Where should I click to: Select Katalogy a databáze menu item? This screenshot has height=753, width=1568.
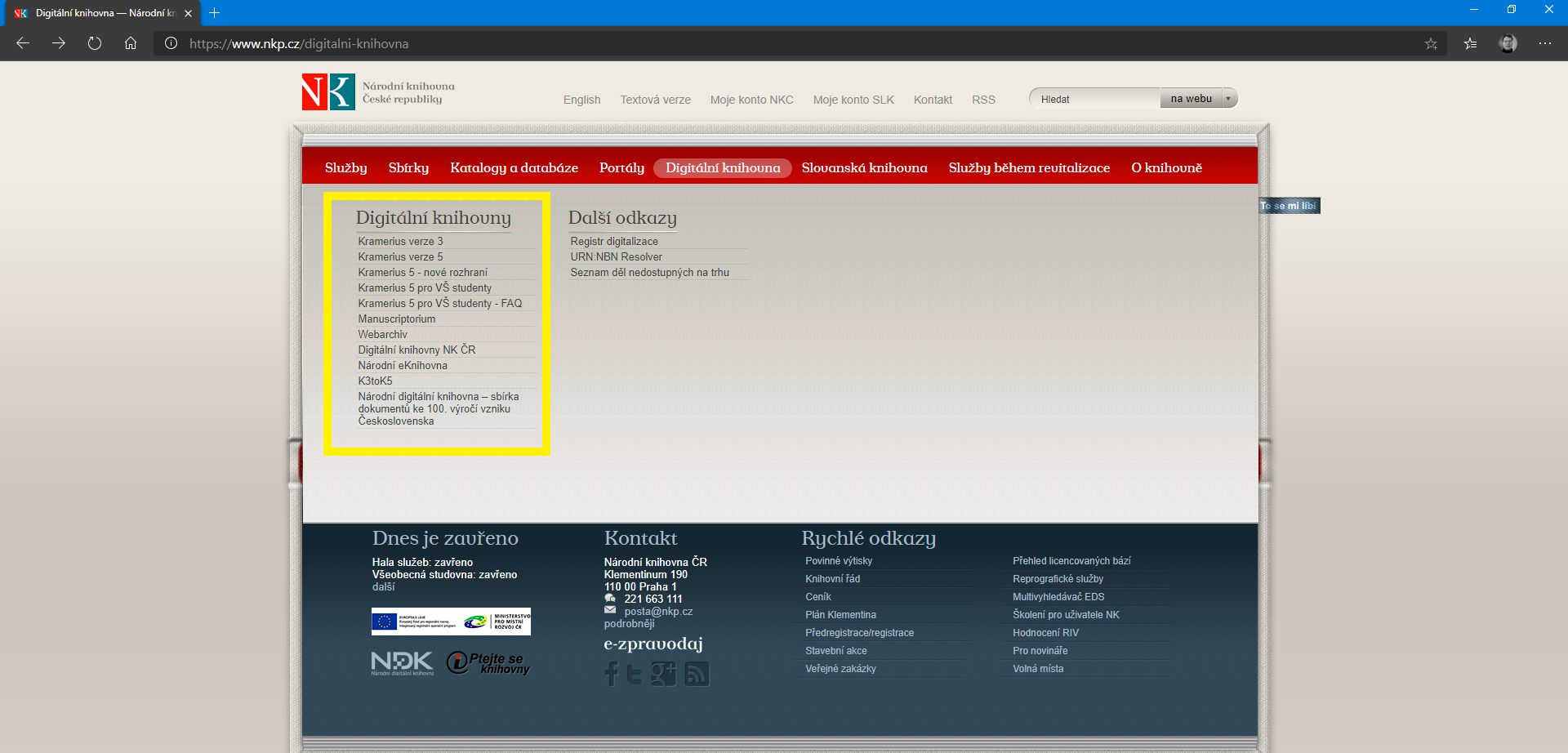(514, 168)
